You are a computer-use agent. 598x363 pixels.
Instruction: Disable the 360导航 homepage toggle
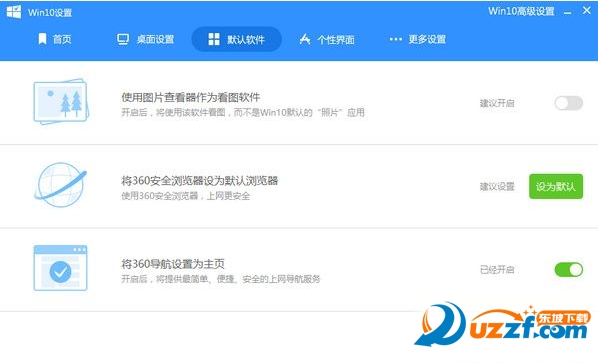point(568,270)
